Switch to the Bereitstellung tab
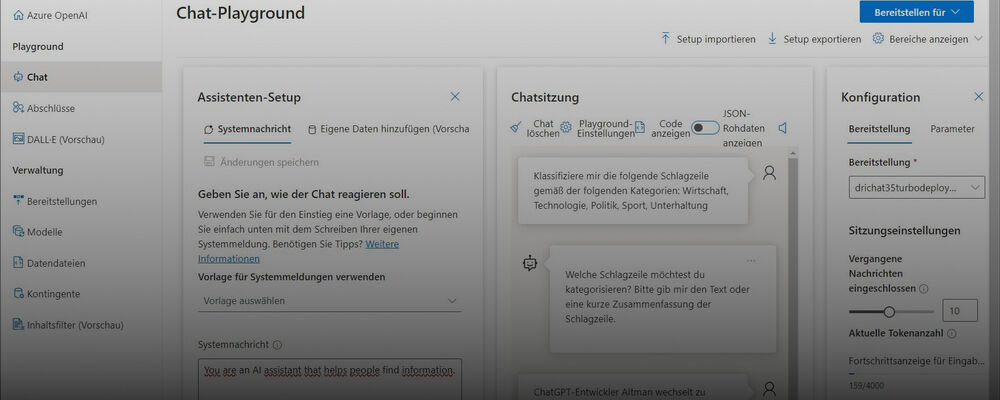Screen dimensions: 1000x400 [879, 129]
